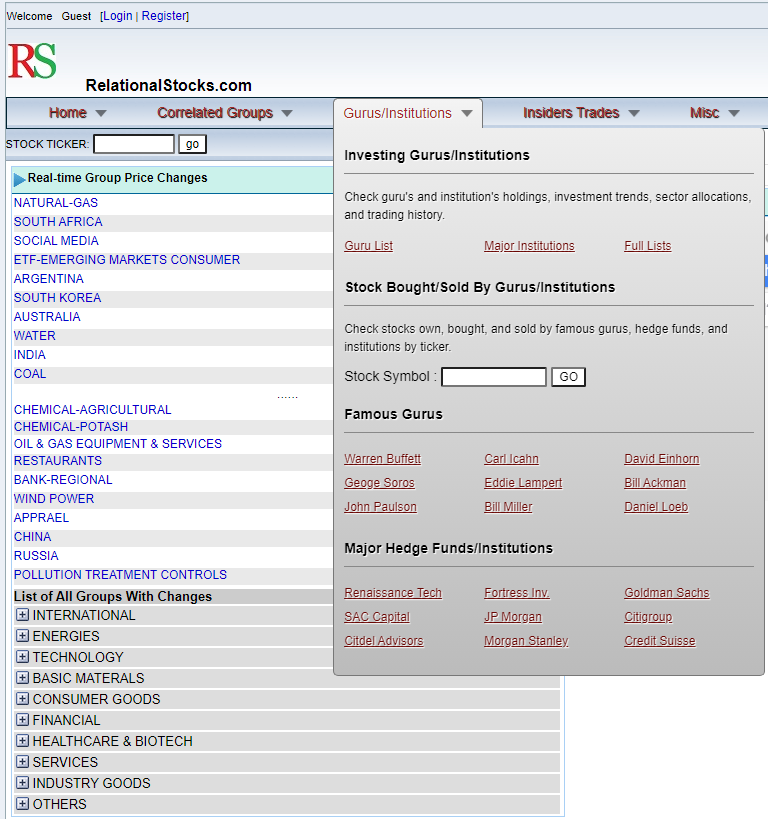Open the Insiders Trades menu
Viewport: 768px width, 819px height.
(581, 113)
